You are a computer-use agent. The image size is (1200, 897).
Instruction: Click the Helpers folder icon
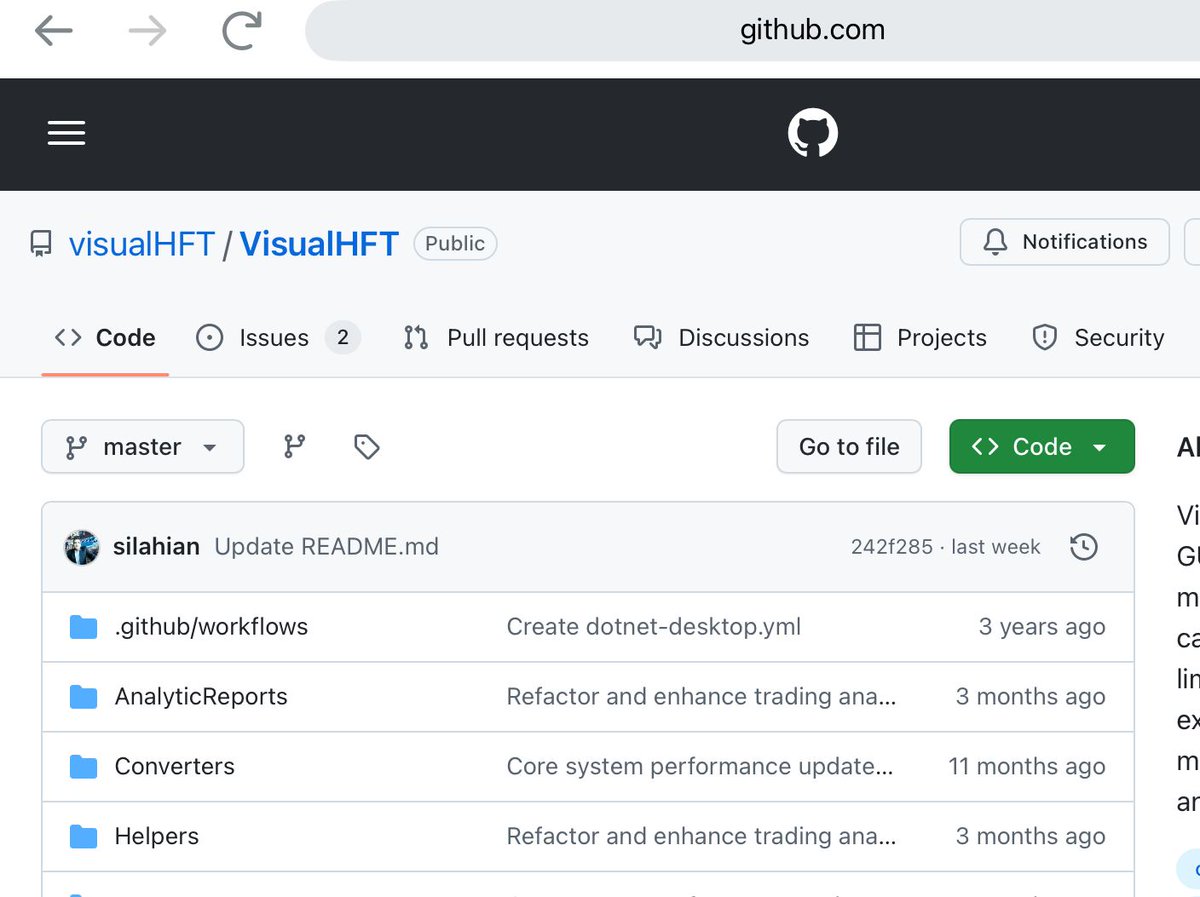[x=81, y=836]
